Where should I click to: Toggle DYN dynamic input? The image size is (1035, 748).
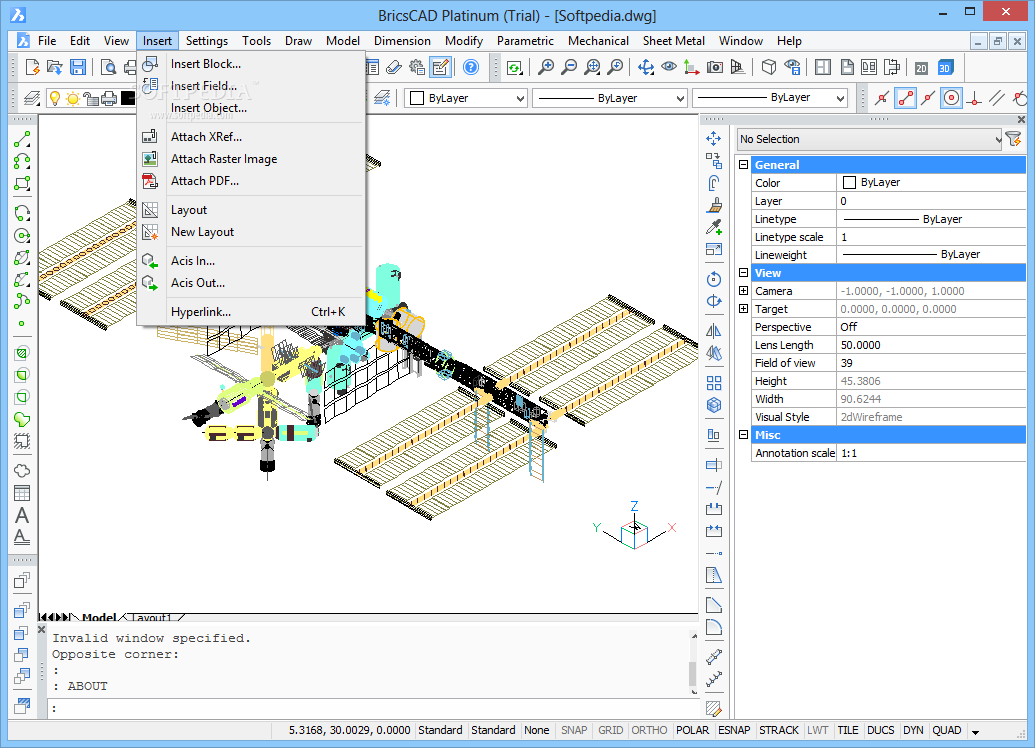(x=913, y=730)
